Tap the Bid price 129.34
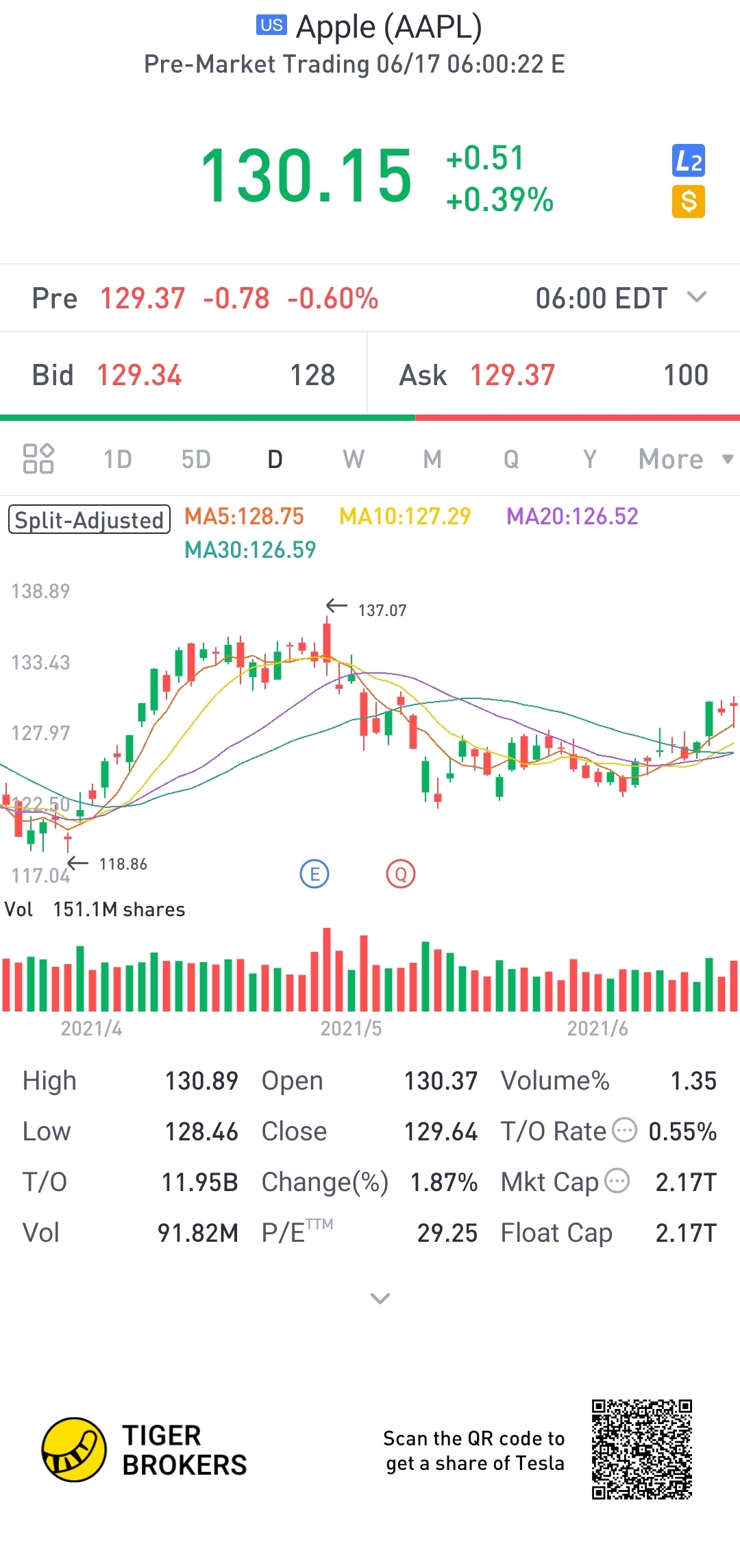 [x=139, y=376]
